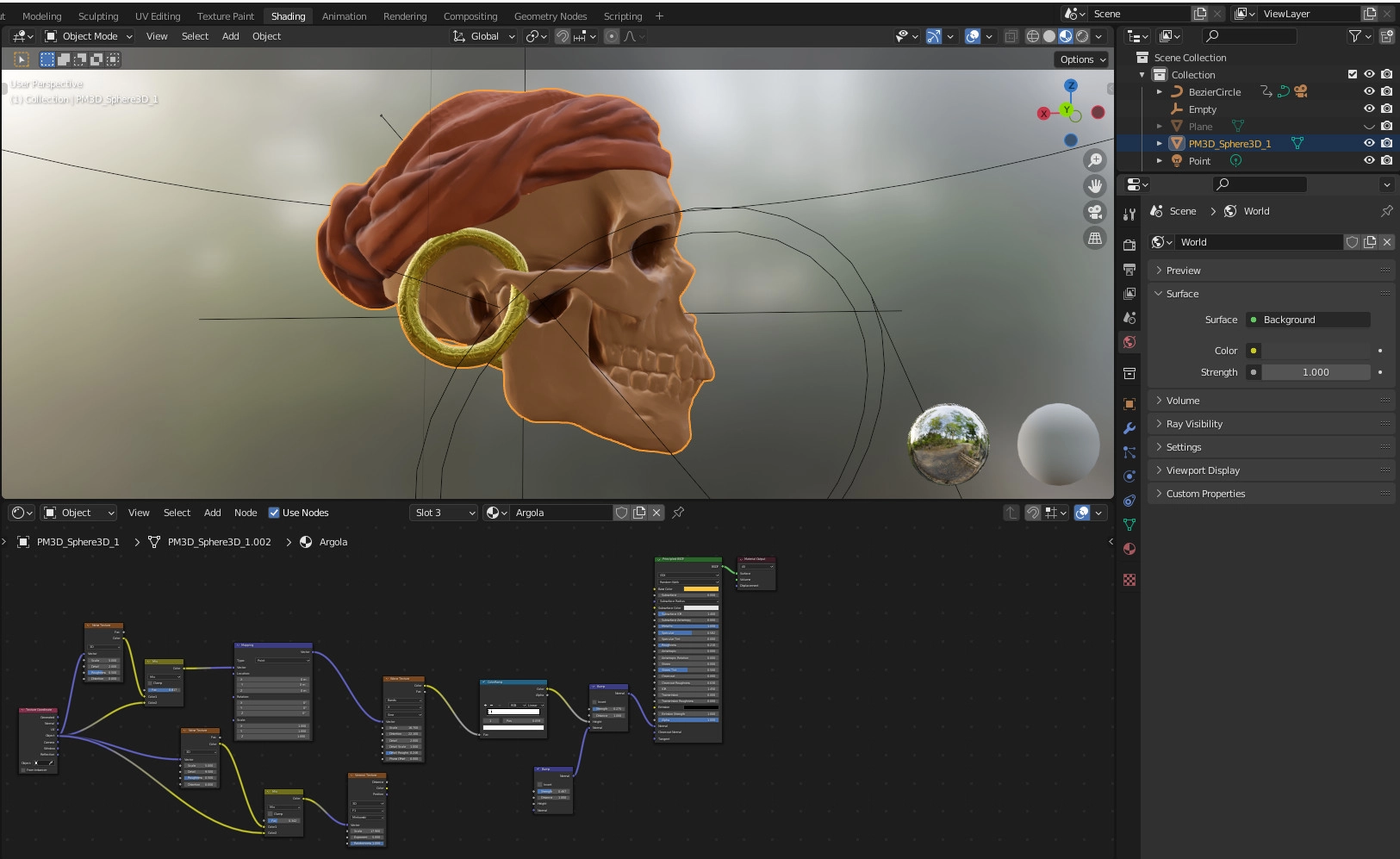
Task: Open the Slot 3 material dropdown
Action: [x=444, y=513]
